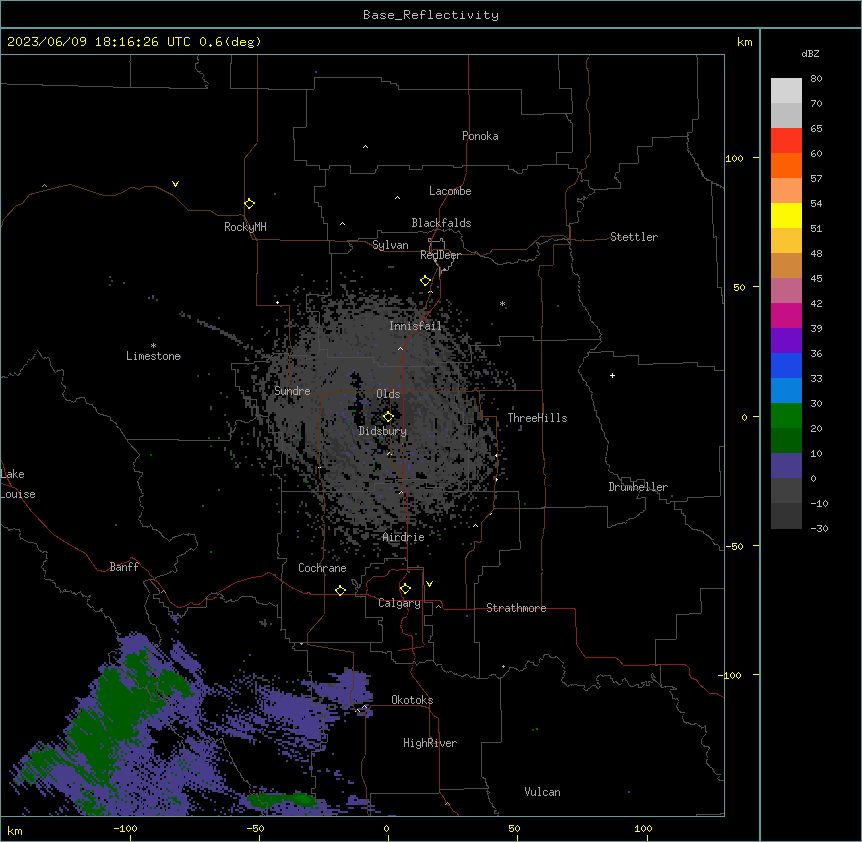Click the white asterisk east of Innisfail

[x=502, y=304]
